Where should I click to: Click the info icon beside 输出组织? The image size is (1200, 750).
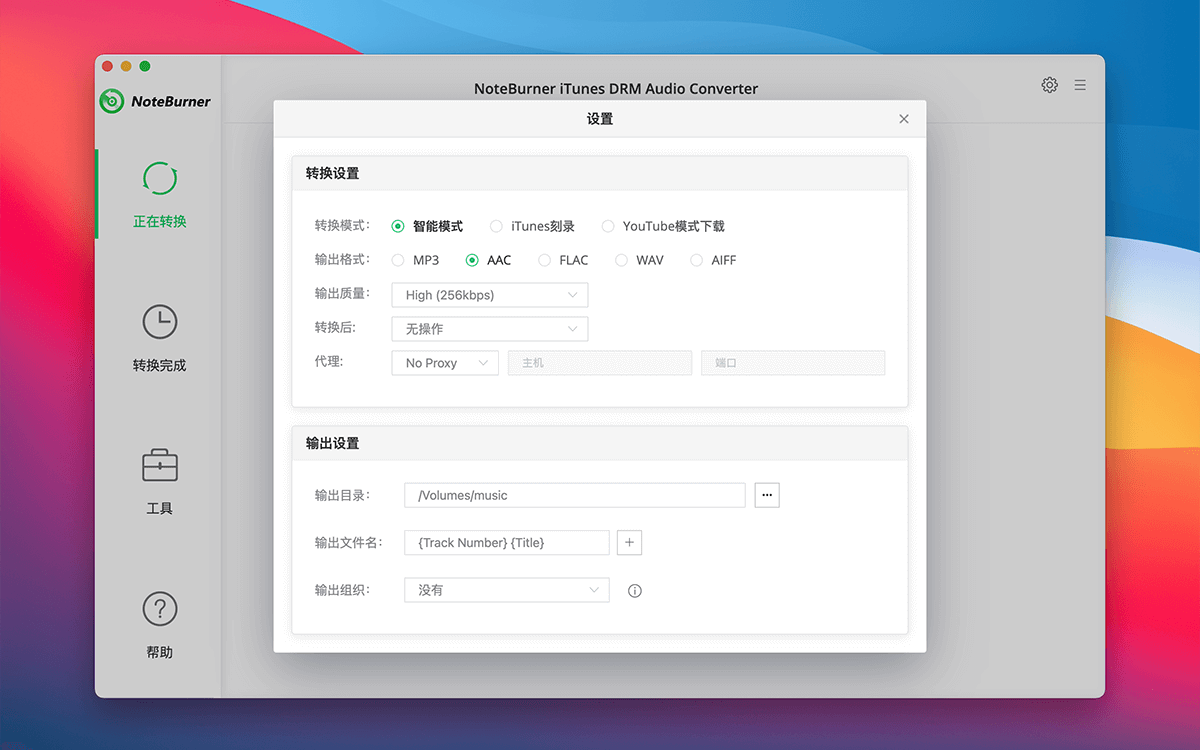tap(634, 591)
